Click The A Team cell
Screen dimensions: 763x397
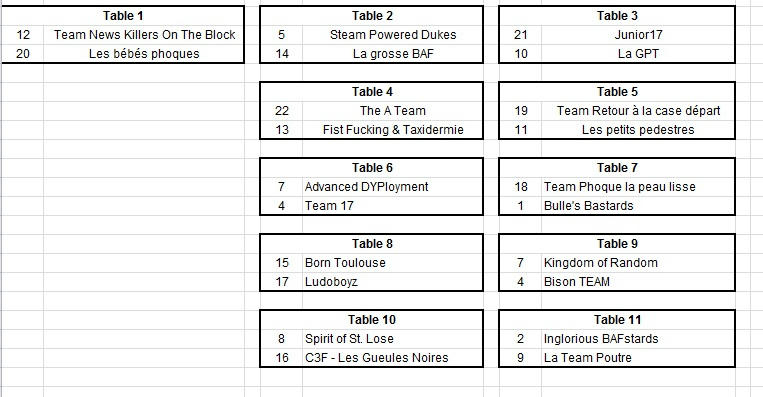[393, 110]
